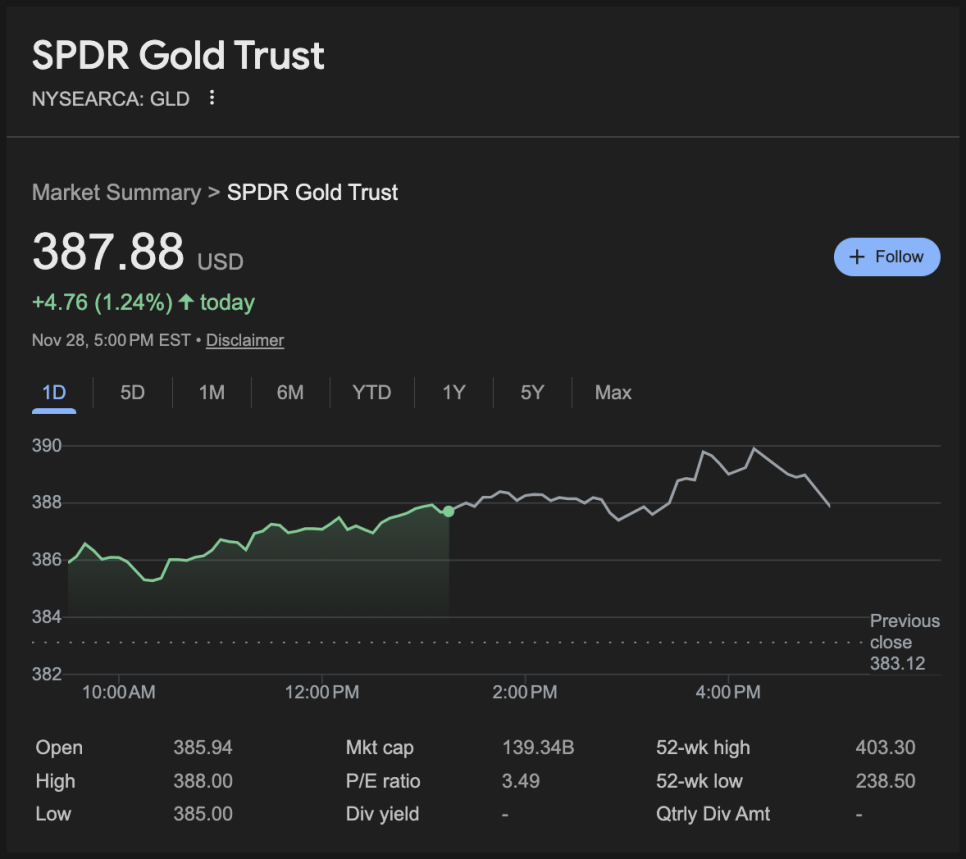This screenshot has height=859, width=966.
Task: Show the 1M chart range
Action: point(211,393)
